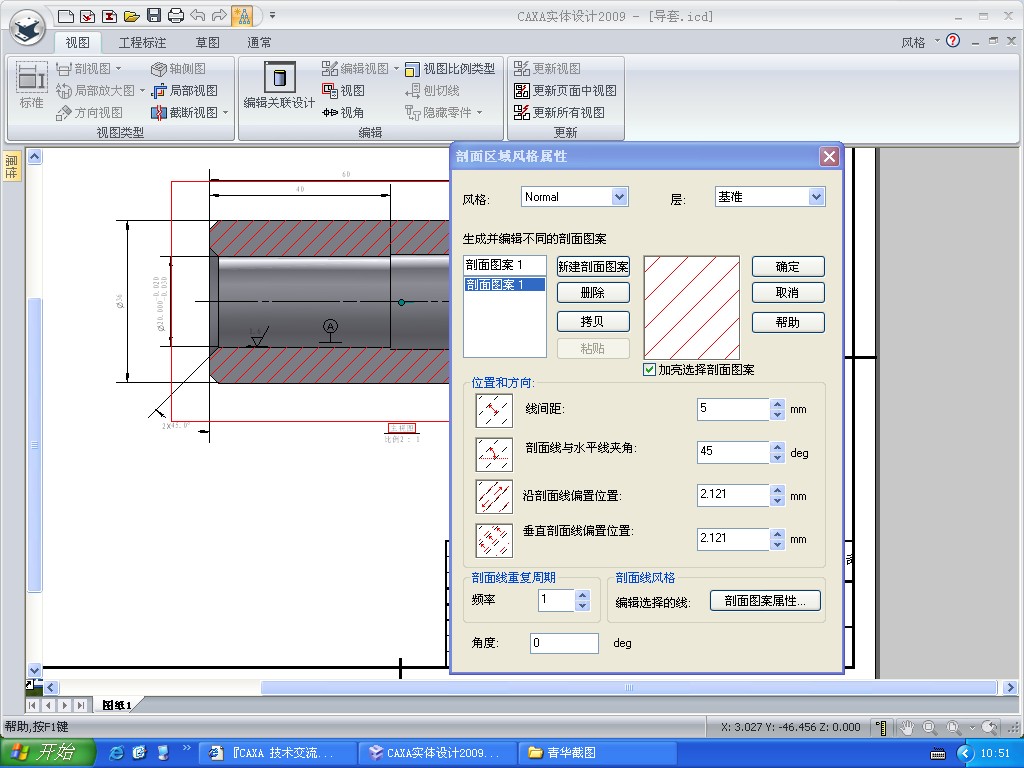Click the 帮助 help button in dialog

tap(788, 322)
